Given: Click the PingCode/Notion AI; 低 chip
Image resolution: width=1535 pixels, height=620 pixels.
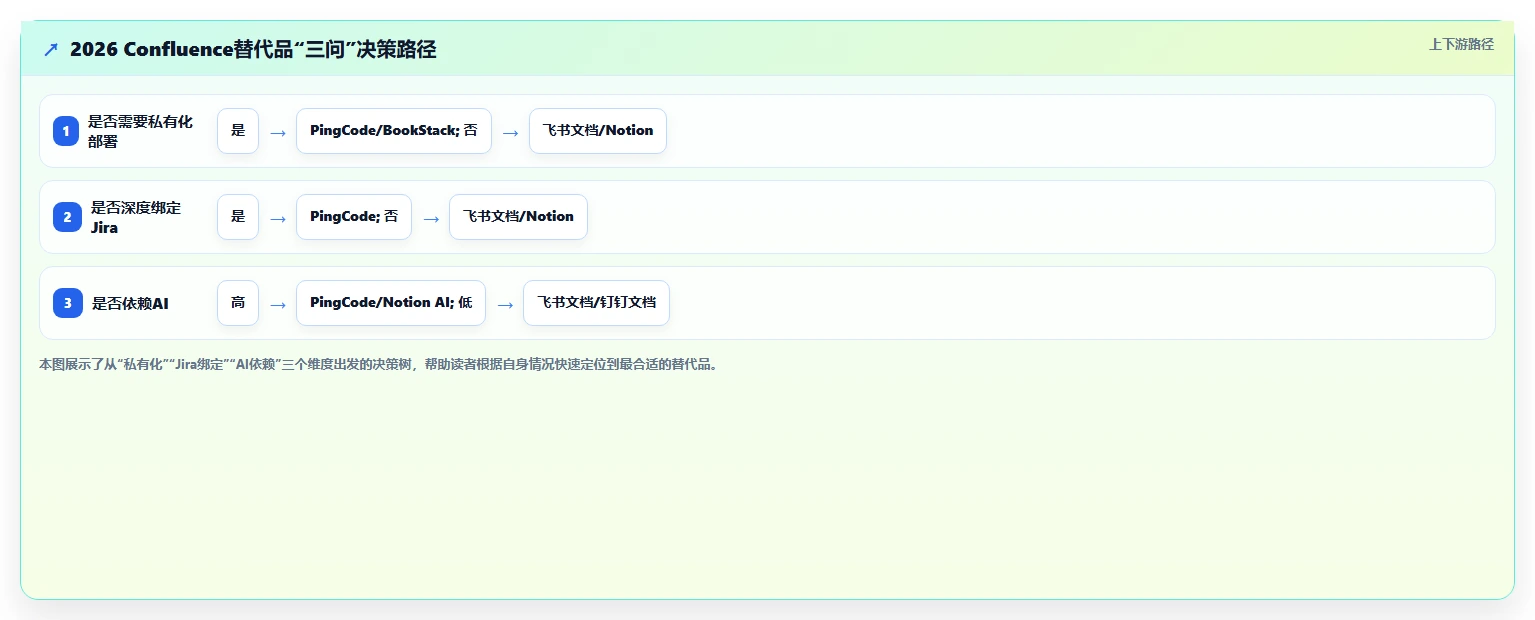Looking at the screenshot, I should pos(391,303).
